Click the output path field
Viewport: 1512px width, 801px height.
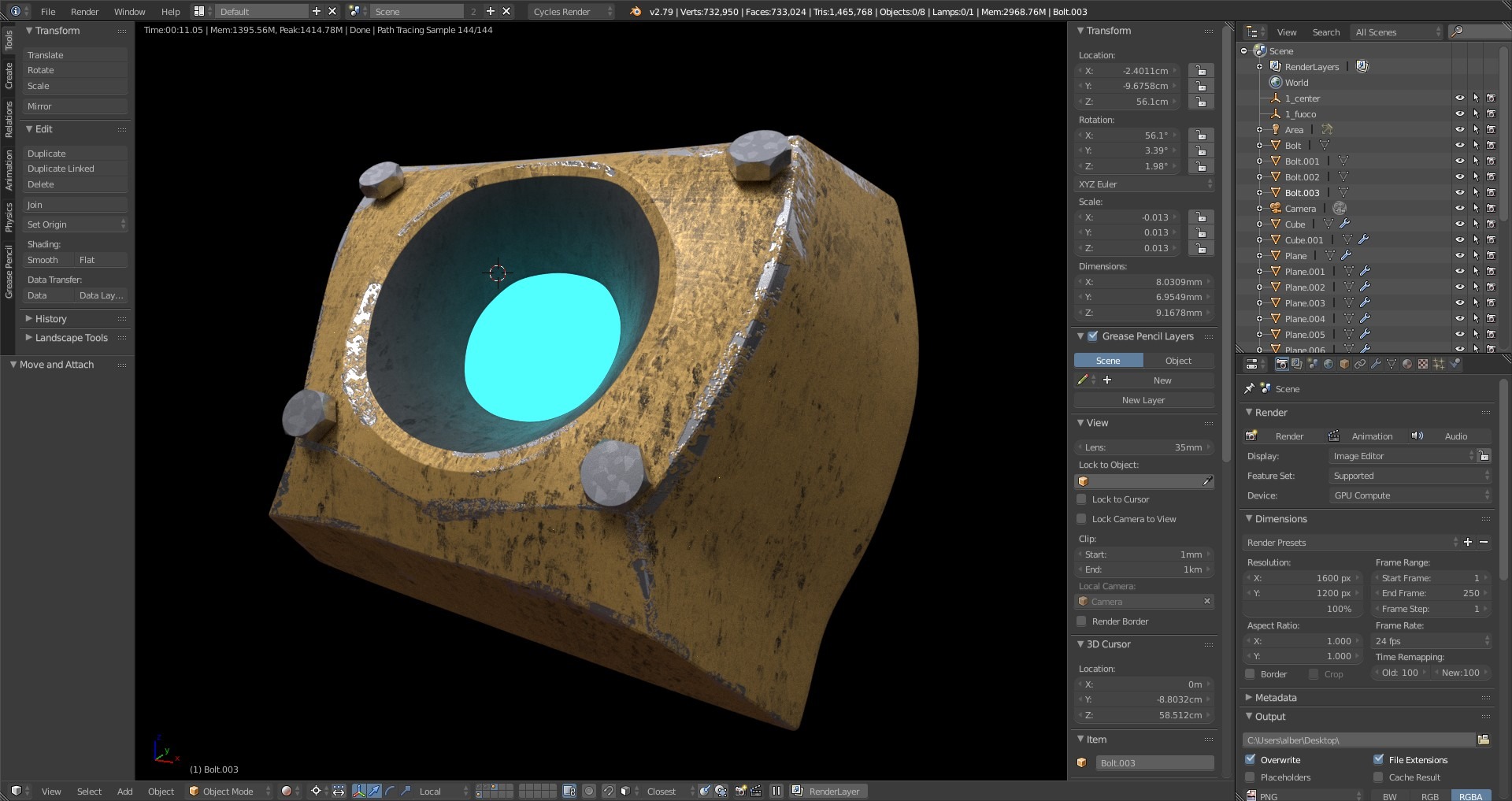click(1358, 740)
